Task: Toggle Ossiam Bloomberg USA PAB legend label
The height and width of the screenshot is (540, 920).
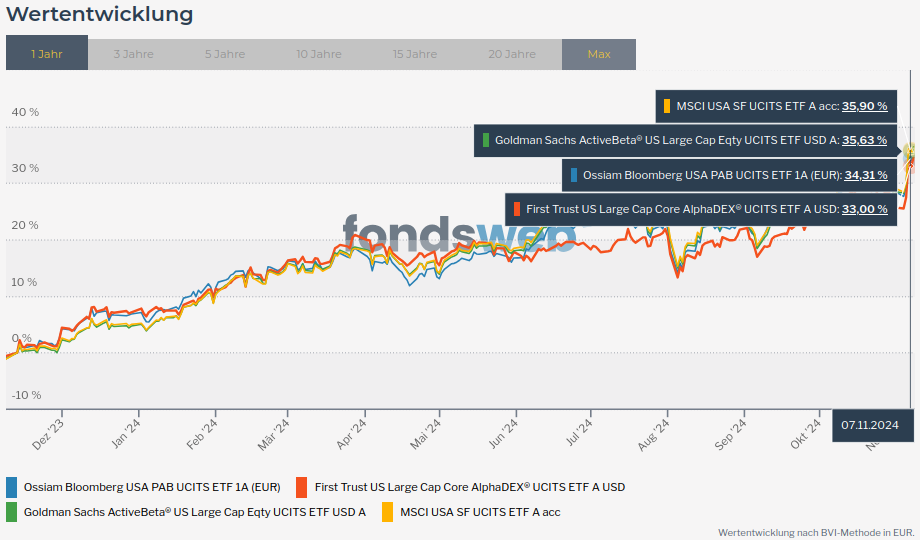Action: point(152,488)
